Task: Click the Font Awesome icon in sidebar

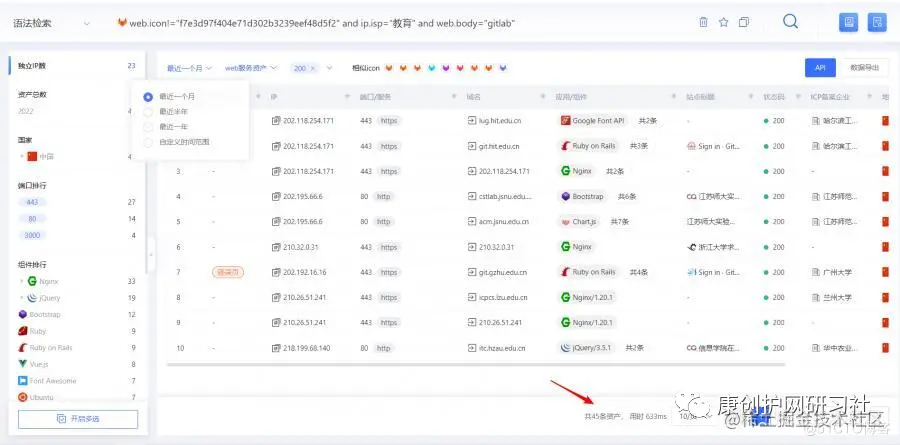Action: [22, 381]
